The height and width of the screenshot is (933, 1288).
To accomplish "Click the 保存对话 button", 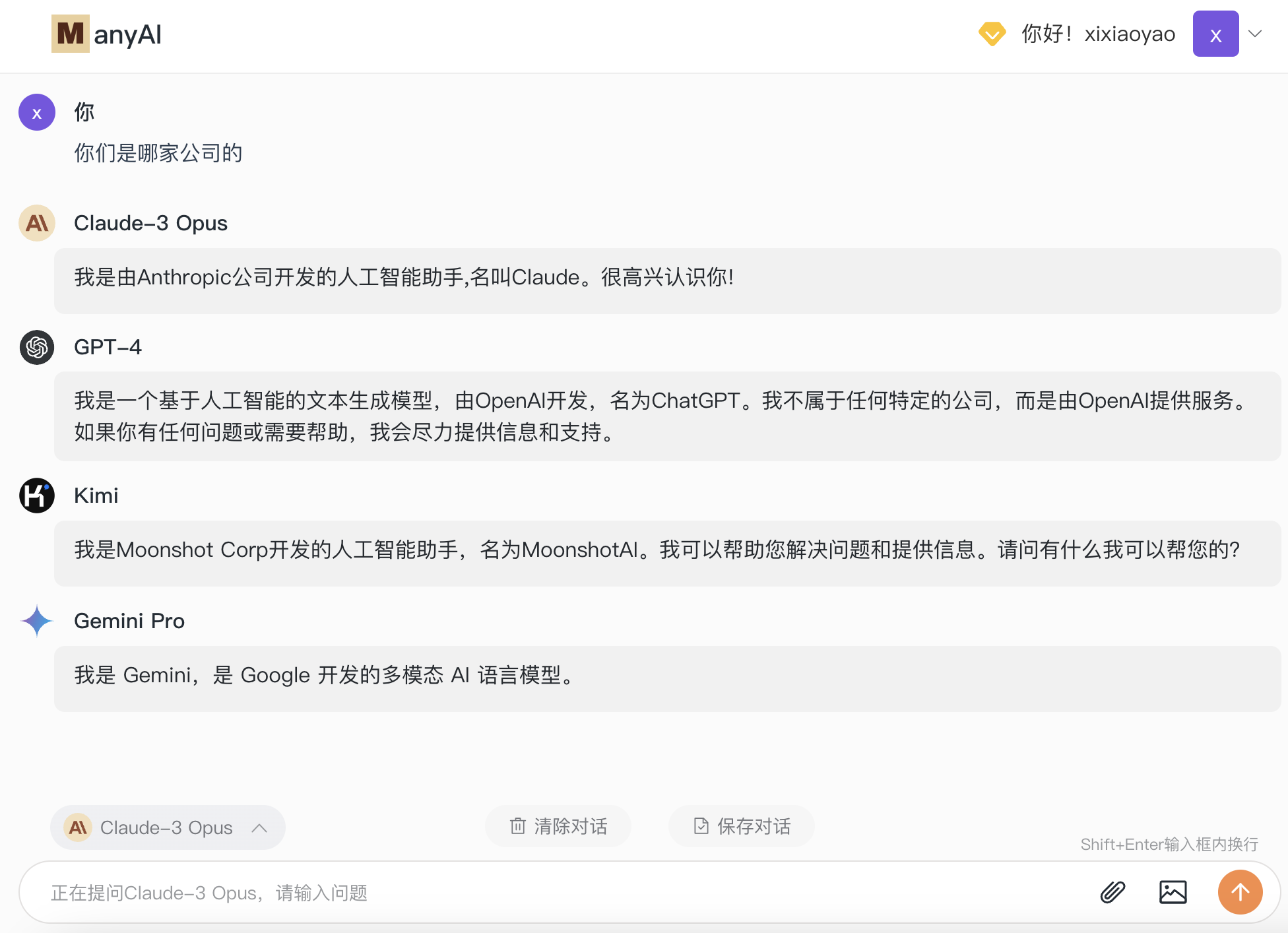I will [x=742, y=826].
